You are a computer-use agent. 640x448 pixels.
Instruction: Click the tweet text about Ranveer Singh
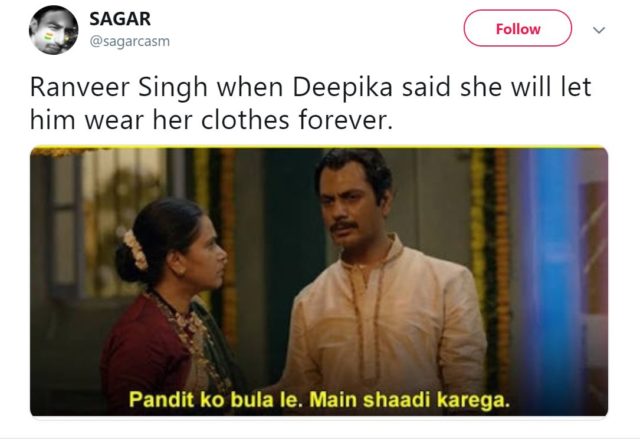point(310,103)
